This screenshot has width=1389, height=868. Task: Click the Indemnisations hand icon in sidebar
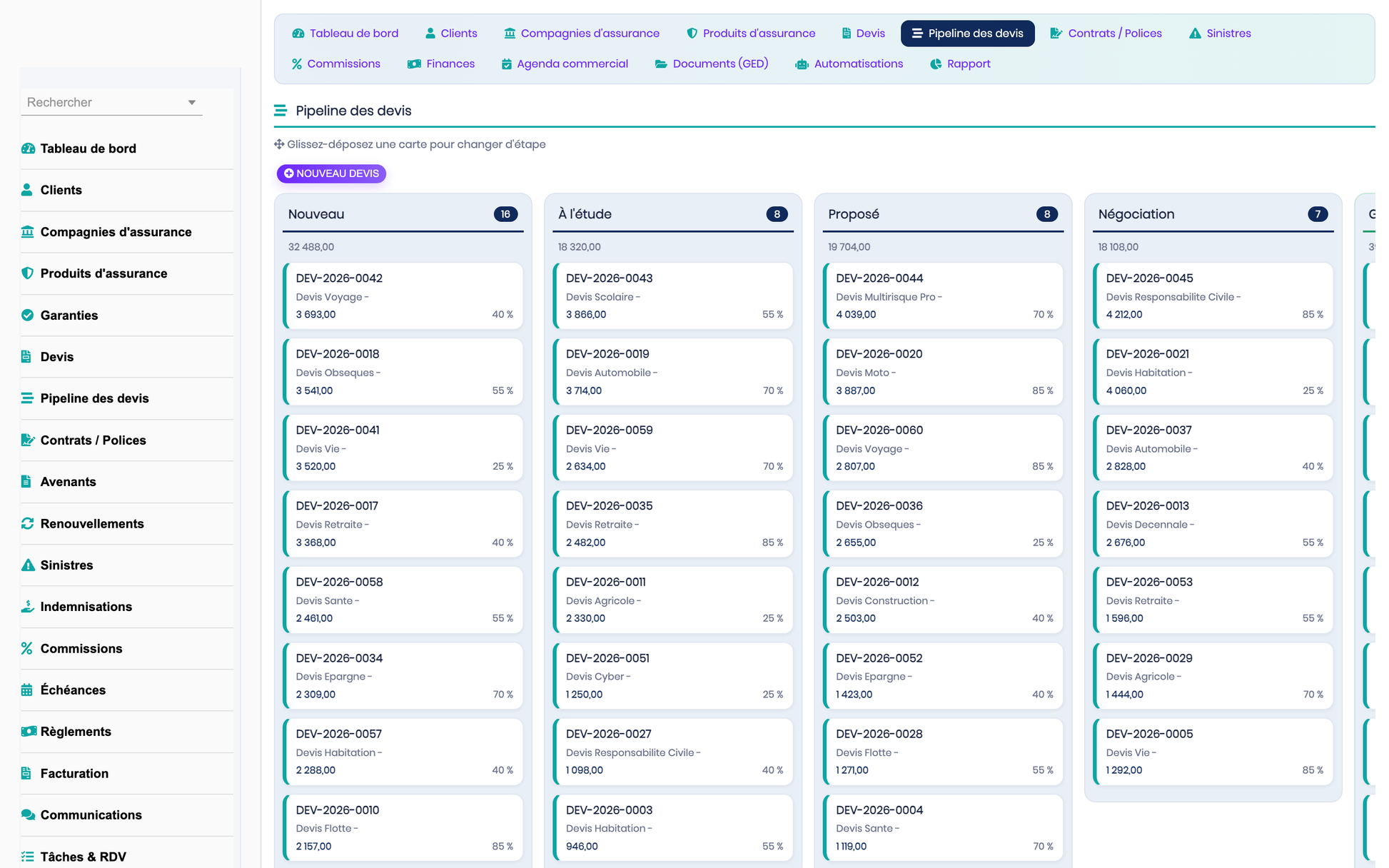point(28,606)
